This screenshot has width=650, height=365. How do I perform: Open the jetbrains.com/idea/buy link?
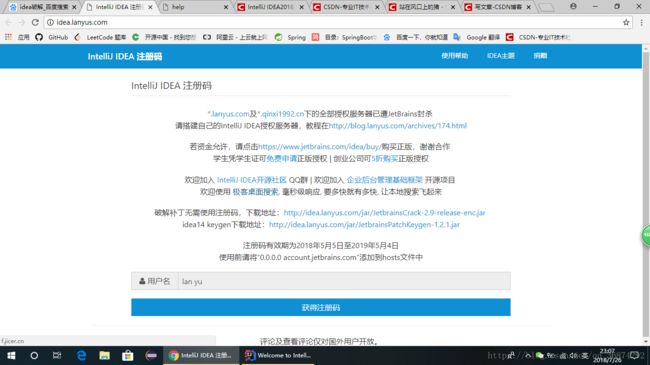319,146
